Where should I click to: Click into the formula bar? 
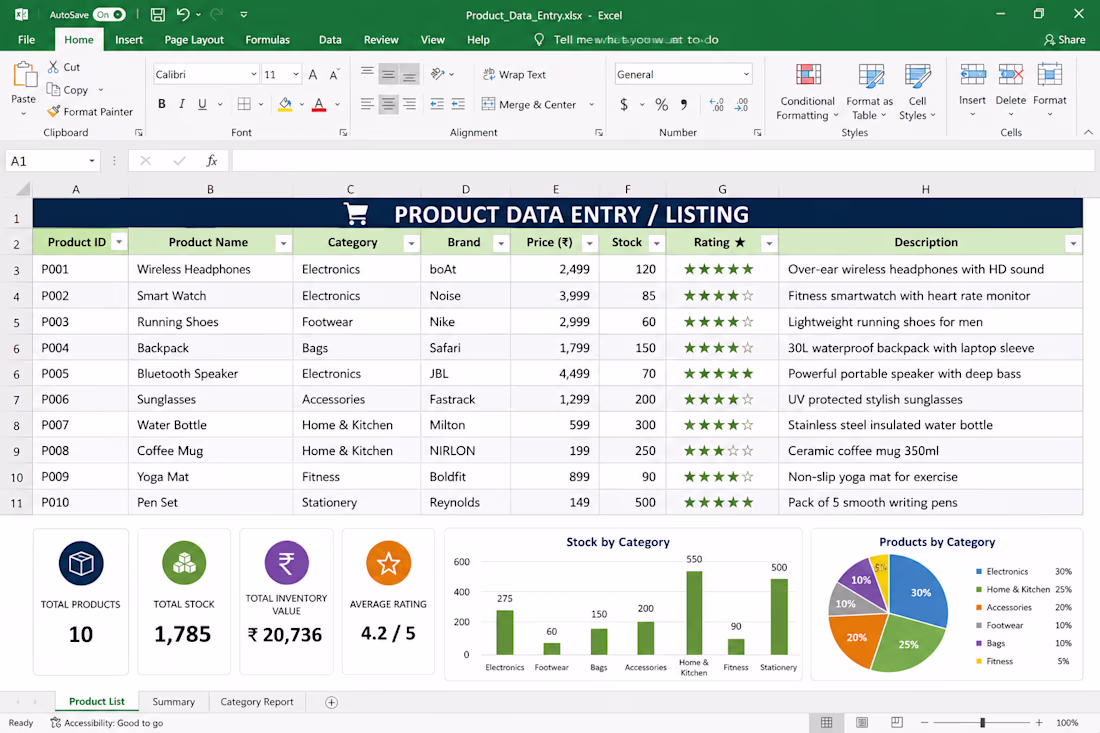point(663,161)
